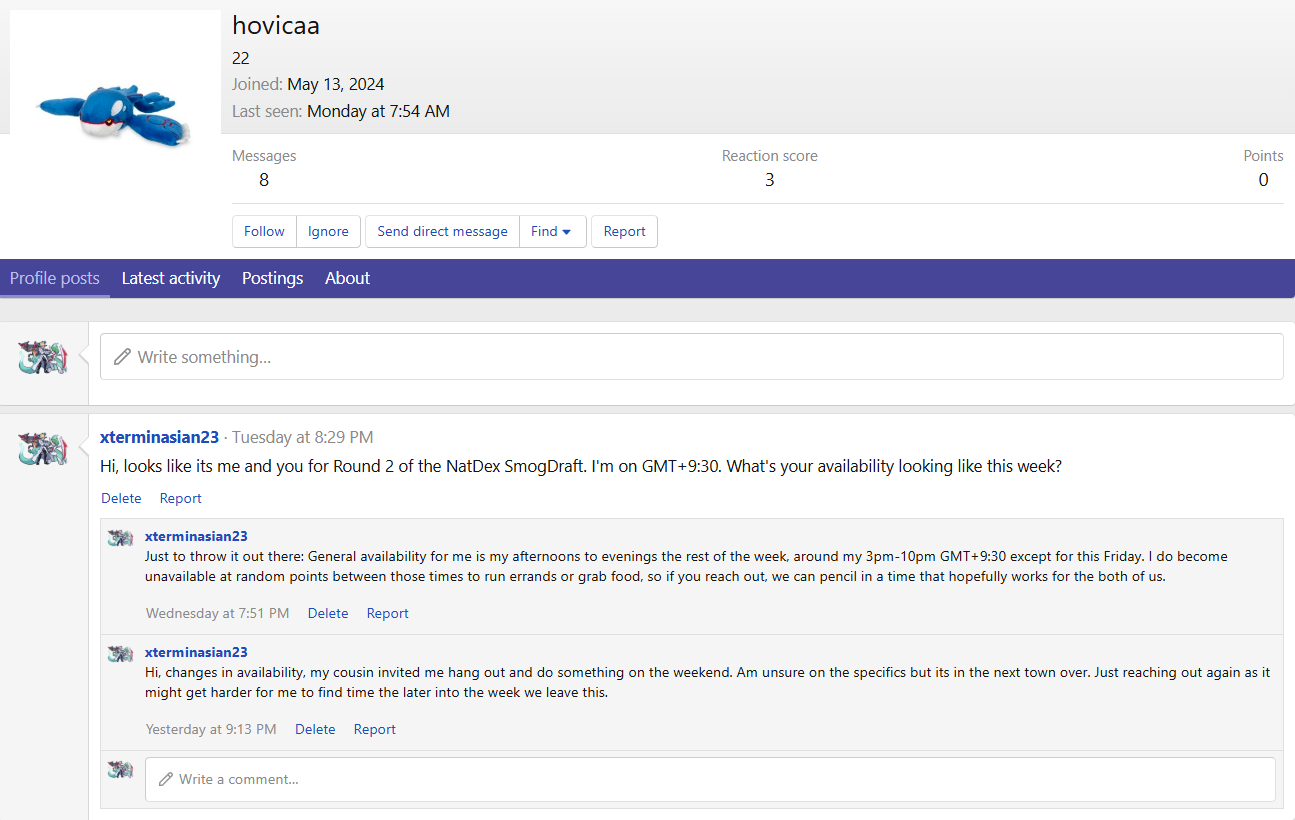Delete the Yesterday 9:13 PM comment

[x=315, y=729]
